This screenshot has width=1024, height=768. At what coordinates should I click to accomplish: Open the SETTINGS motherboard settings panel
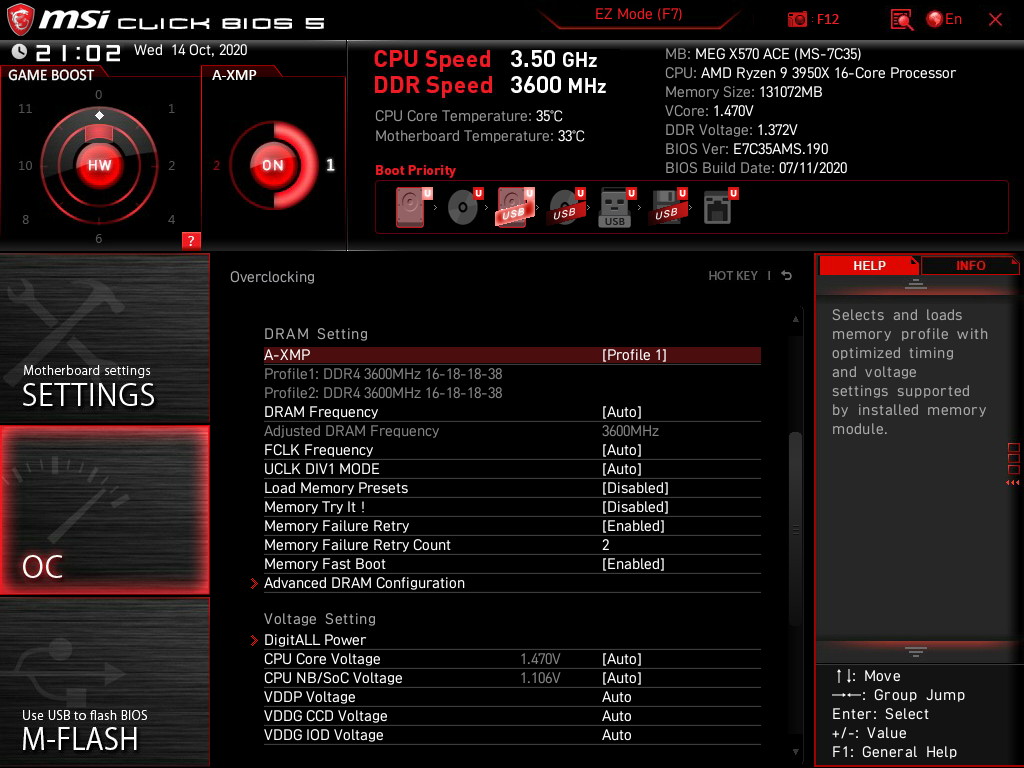(x=104, y=338)
